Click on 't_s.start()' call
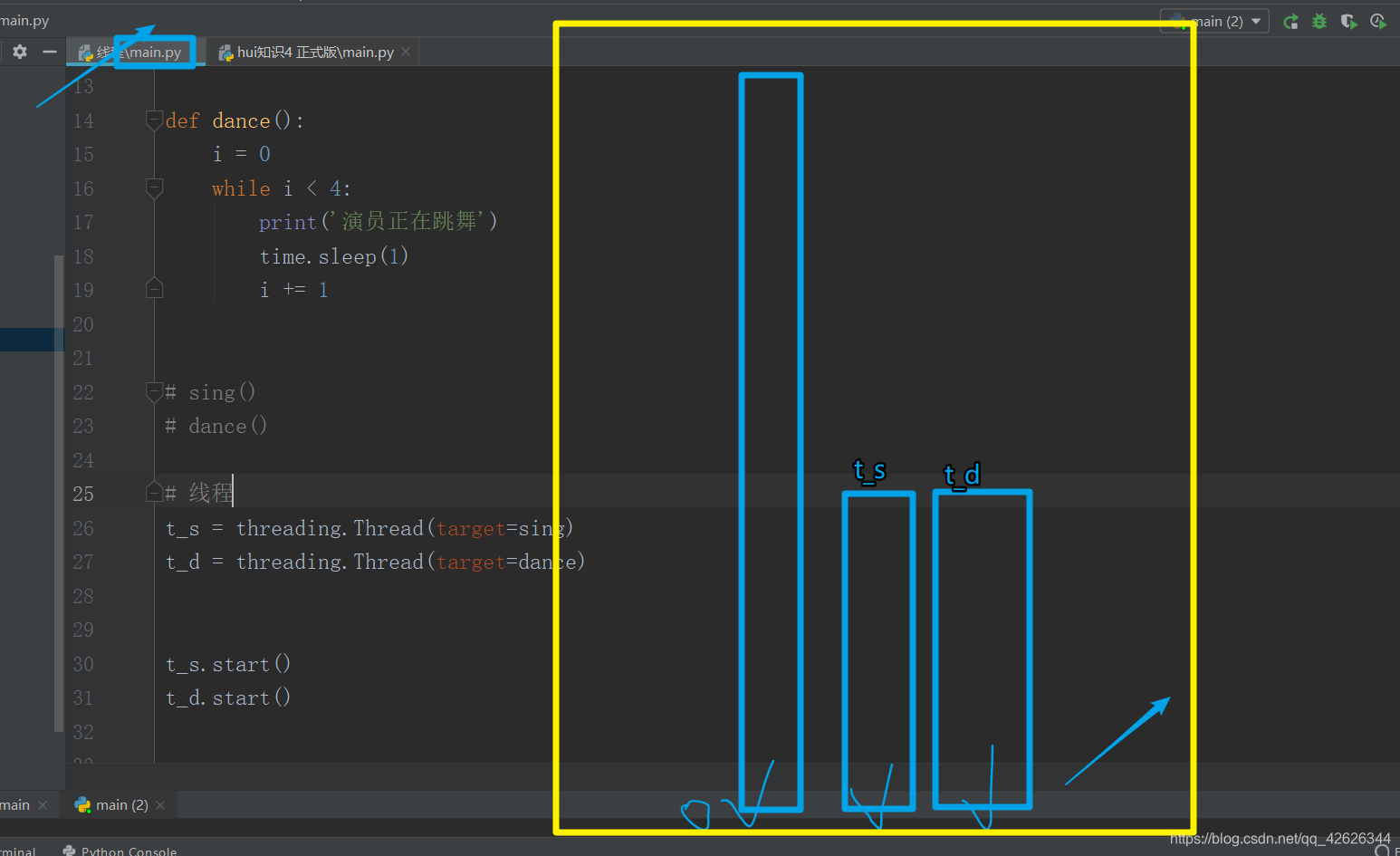 click(228, 664)
